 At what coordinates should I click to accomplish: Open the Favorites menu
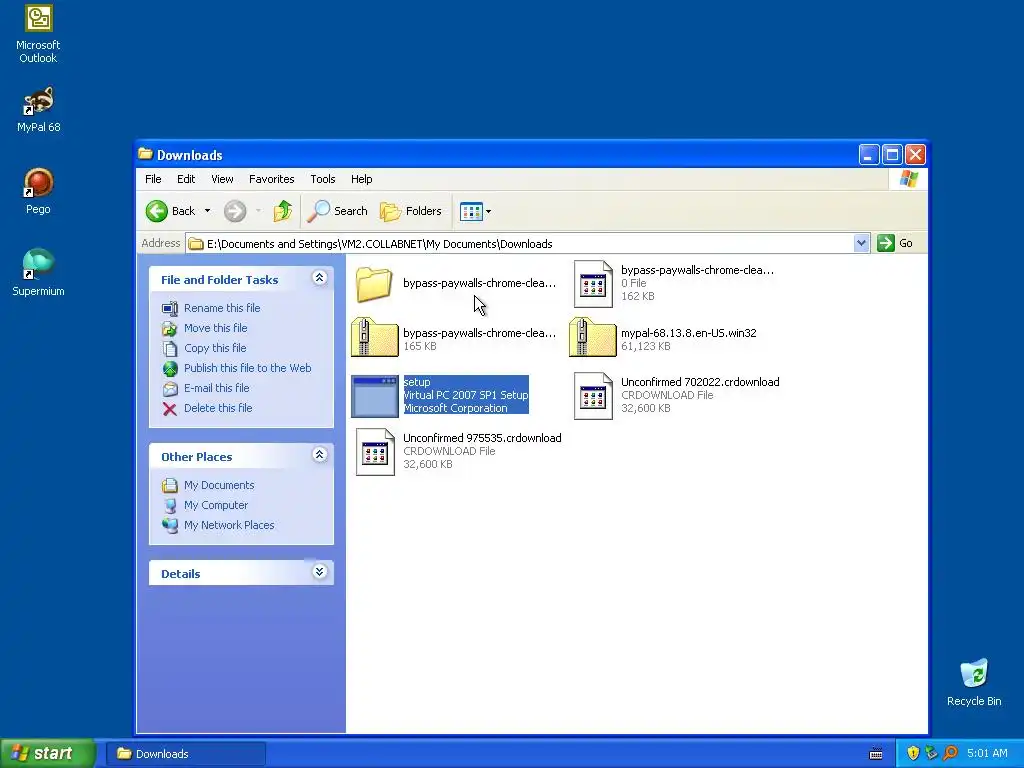pyautogui.click(x=272, y=179)
